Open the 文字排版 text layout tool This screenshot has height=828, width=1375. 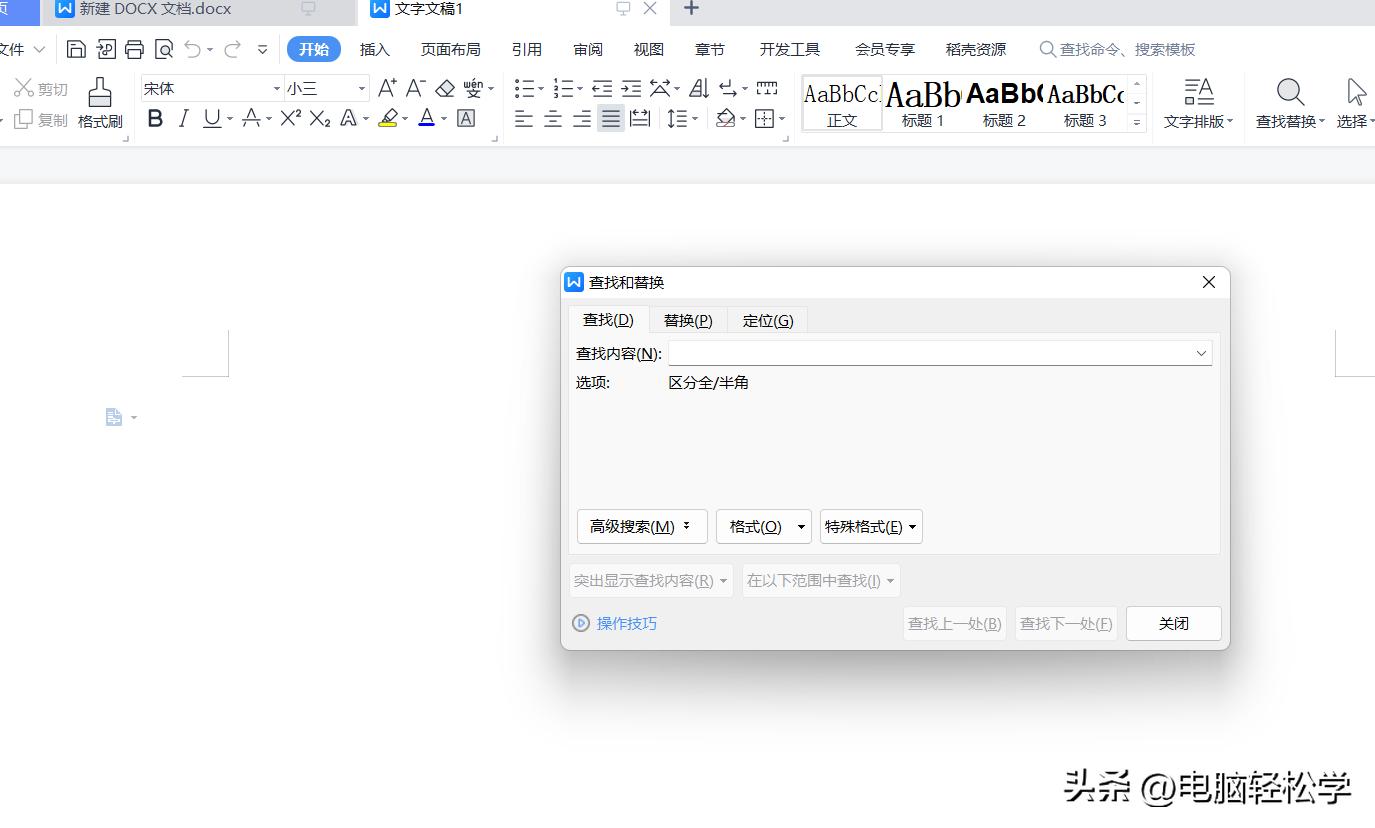[1198, 100]
